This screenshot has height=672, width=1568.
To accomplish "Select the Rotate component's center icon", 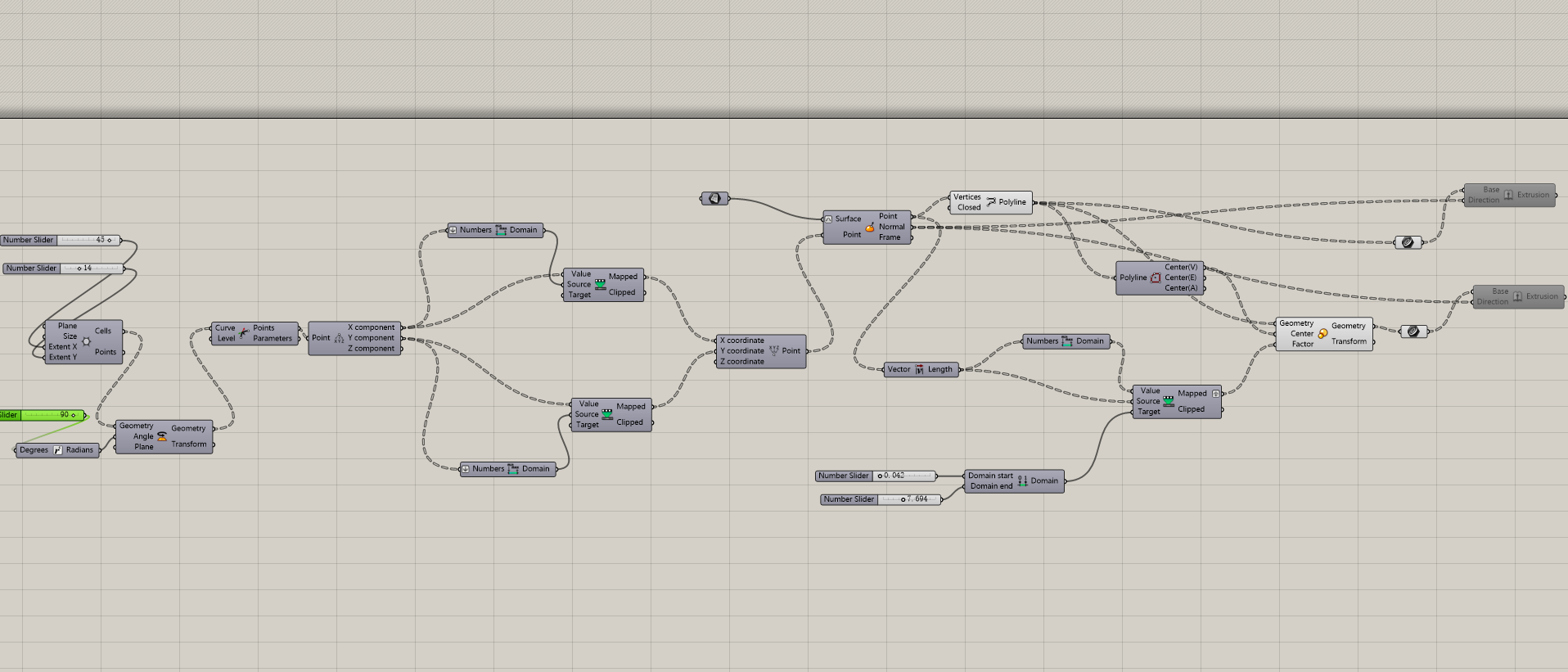I will (162, 436).
